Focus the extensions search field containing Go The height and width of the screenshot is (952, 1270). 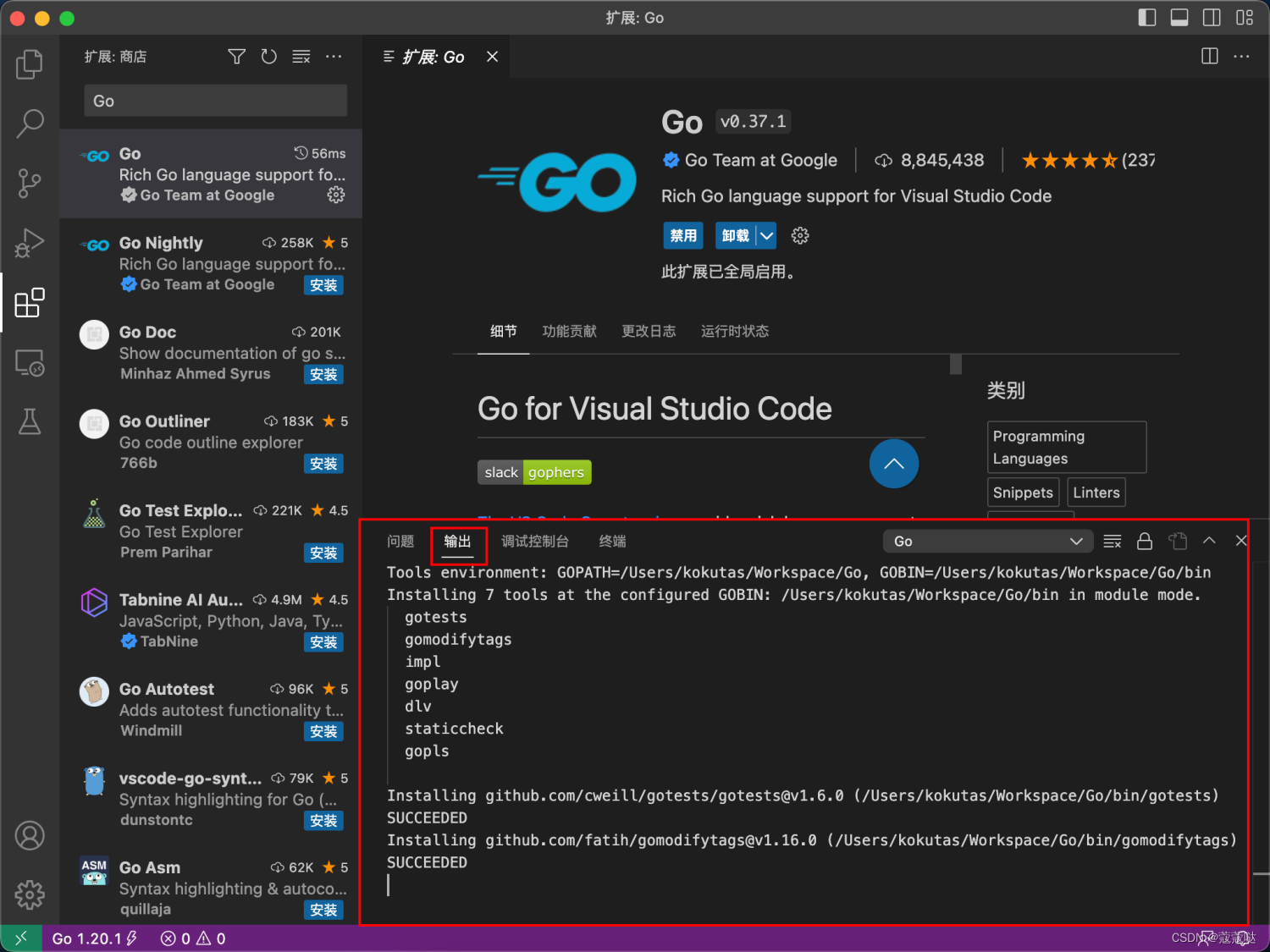pos(216,101)
